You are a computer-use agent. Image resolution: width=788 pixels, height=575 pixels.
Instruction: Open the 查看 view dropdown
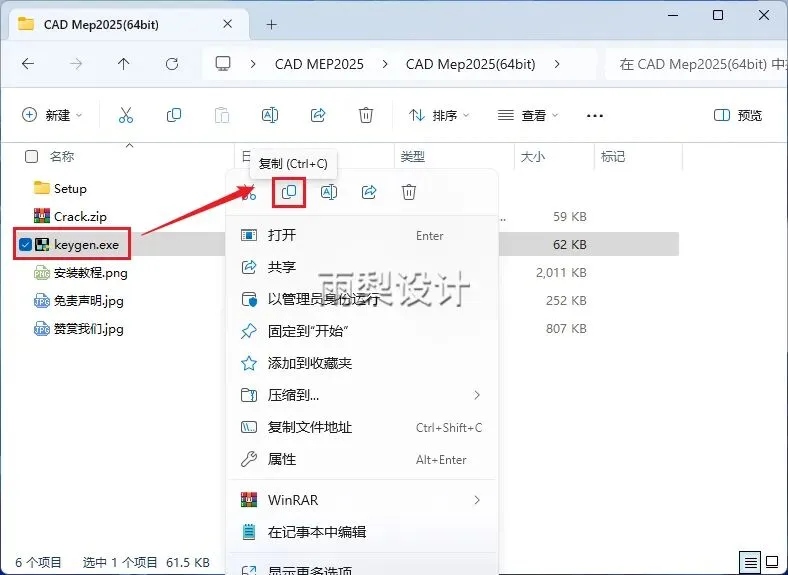[528, 116]
